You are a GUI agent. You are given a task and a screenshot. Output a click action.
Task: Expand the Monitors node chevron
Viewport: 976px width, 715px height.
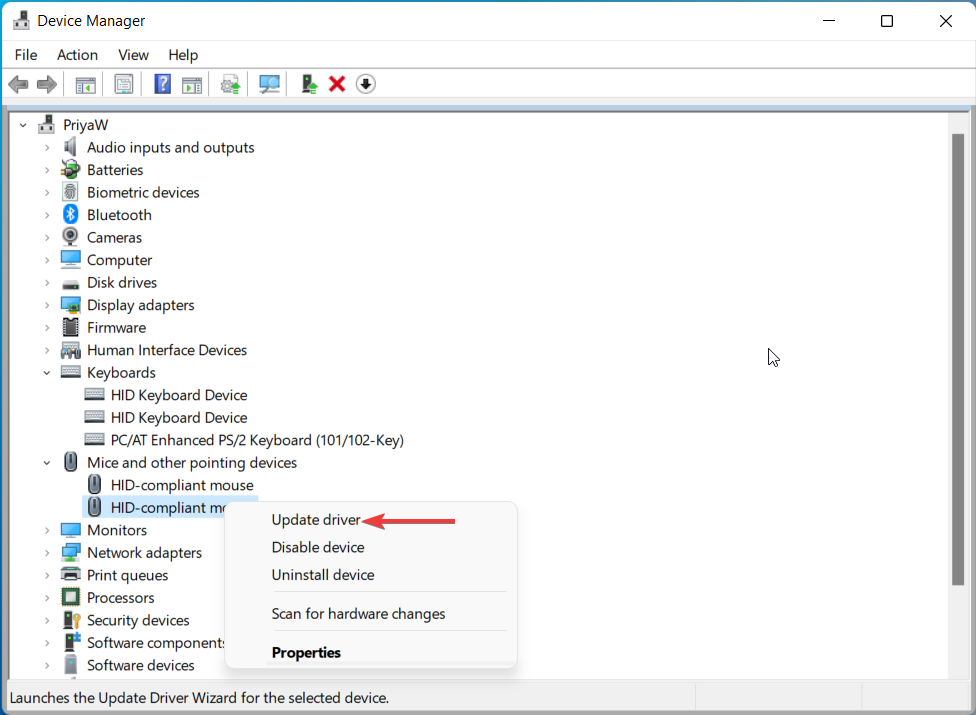47,530
